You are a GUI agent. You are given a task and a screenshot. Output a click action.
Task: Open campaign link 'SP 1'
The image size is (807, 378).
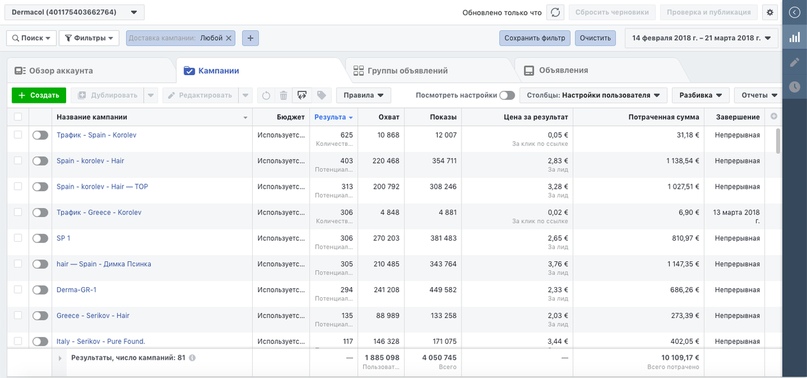point(63,238)
